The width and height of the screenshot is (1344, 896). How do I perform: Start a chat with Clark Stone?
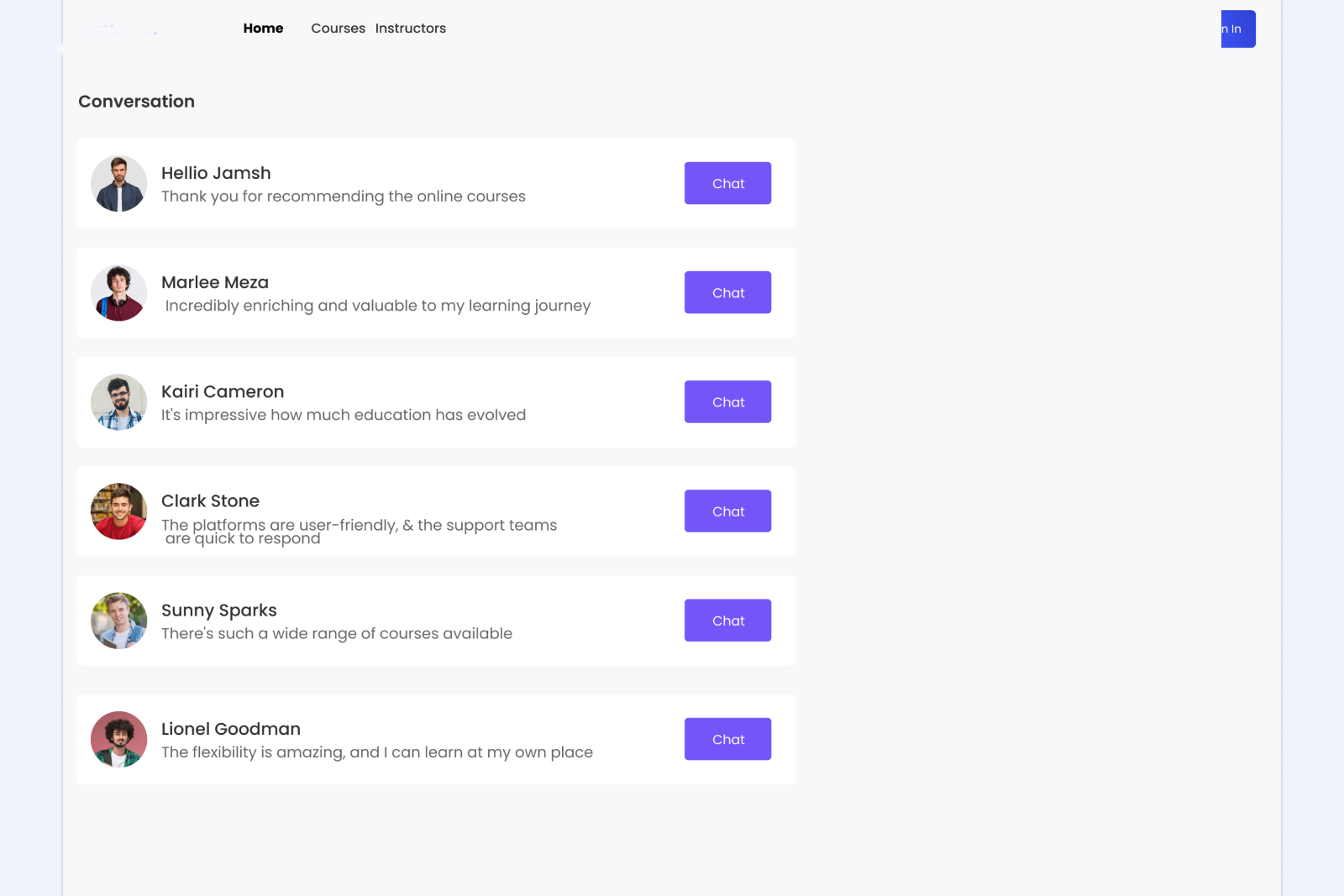tap(727, 511)
